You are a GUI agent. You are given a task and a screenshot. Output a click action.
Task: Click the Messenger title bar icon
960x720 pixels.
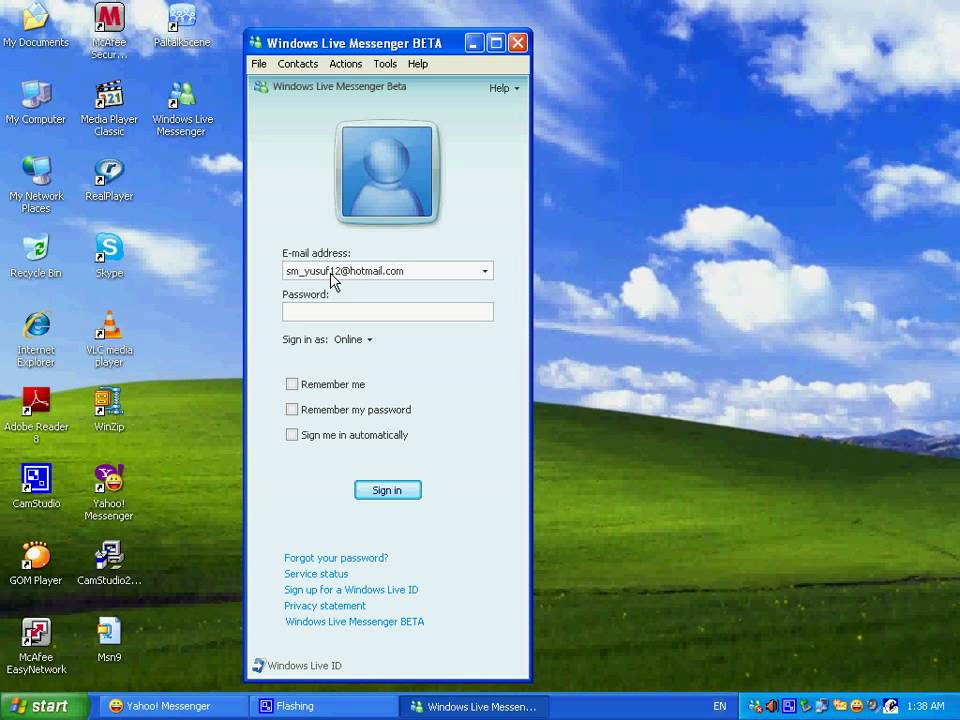(256, 42)
